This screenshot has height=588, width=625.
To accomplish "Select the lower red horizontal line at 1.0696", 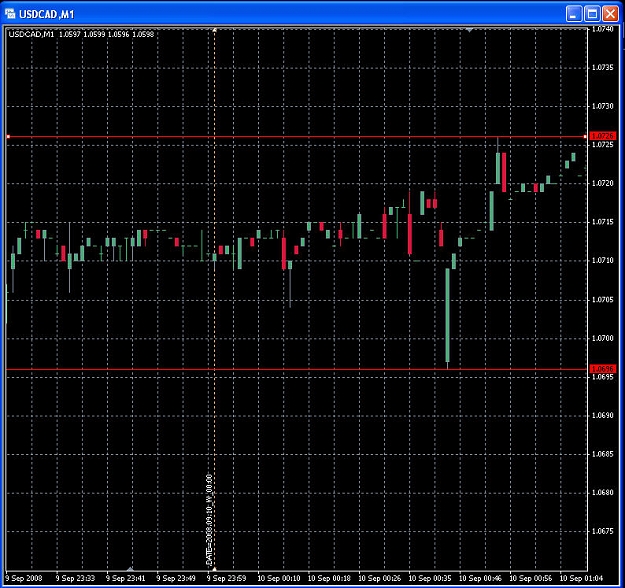I will pos(297,370).
